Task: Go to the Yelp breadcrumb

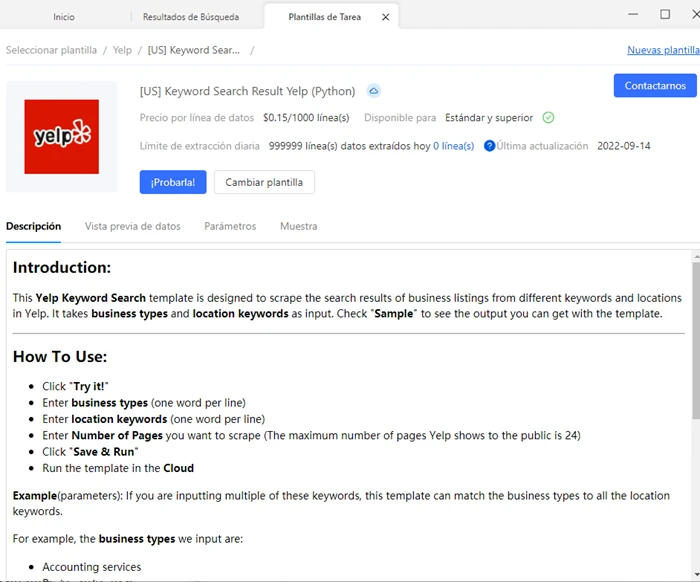Action: click(x=122, y=50)
